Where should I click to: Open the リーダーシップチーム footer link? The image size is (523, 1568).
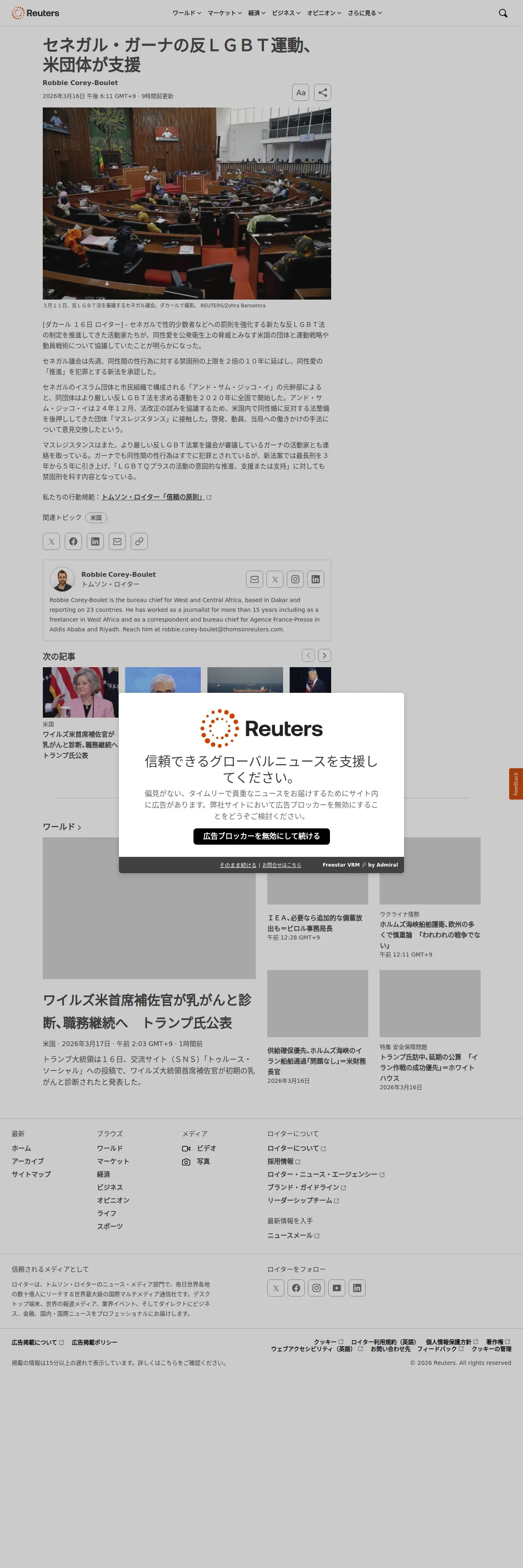click(x=303, y=1200)
